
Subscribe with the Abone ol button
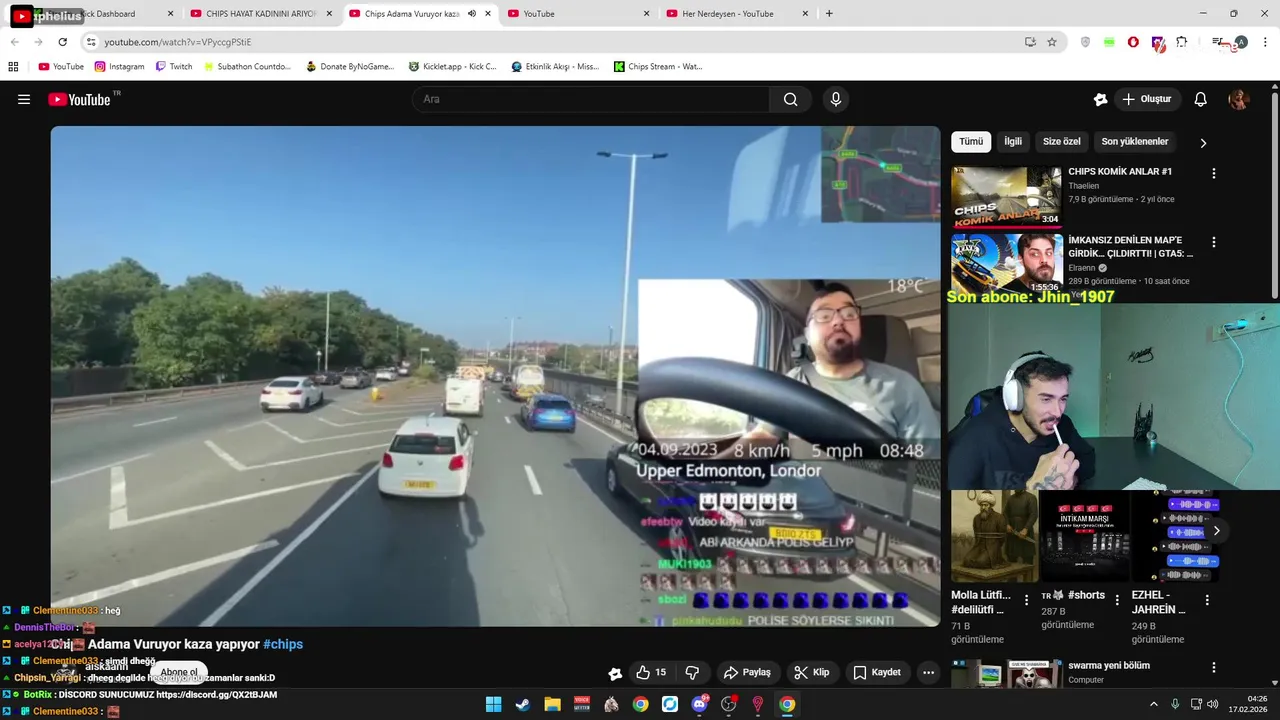coord(179,672)
